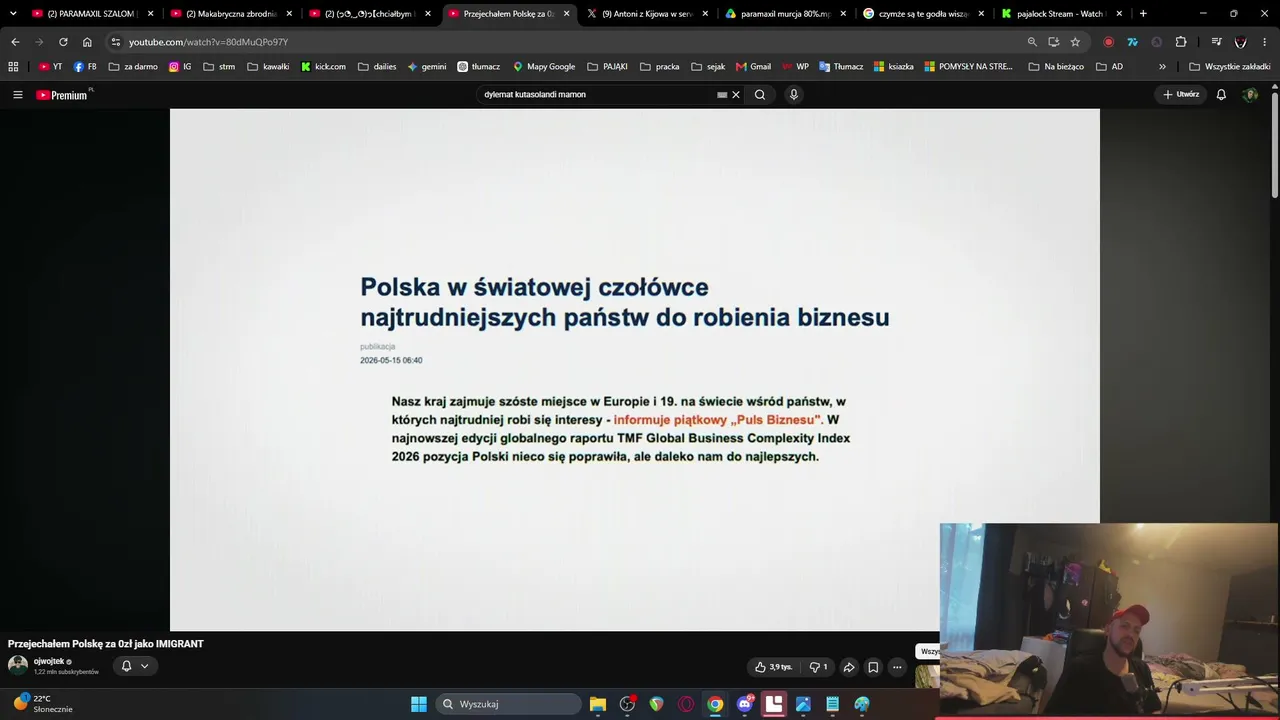Image resolution: width=1280 pixels, height=720 pixels.
Task: Open the tab search dropdown arrow
Action: click(13, 14)
